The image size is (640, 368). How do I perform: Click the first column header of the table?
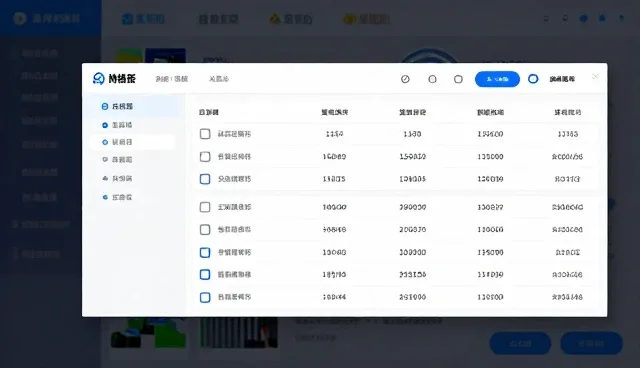point(209,112)
